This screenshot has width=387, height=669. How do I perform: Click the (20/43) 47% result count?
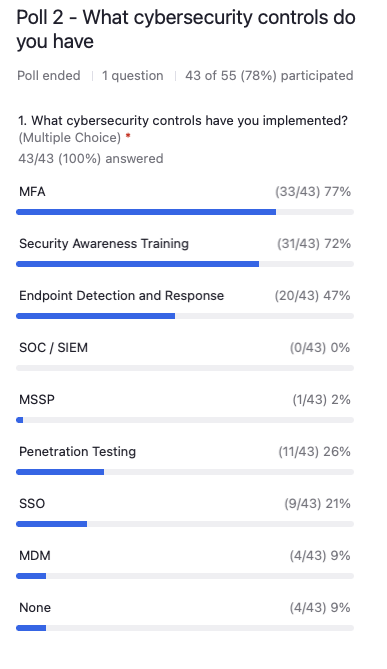(312, 296)
